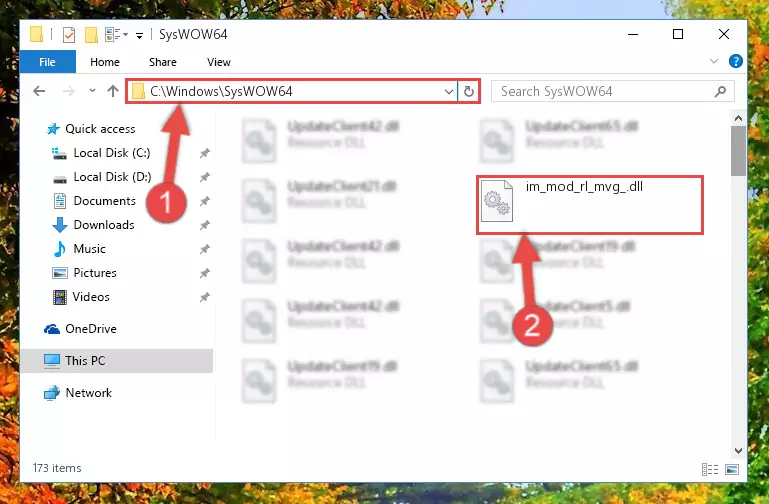Go up one folder level
The height and width of the screenshot is (504, 769).
click(113, 91)
